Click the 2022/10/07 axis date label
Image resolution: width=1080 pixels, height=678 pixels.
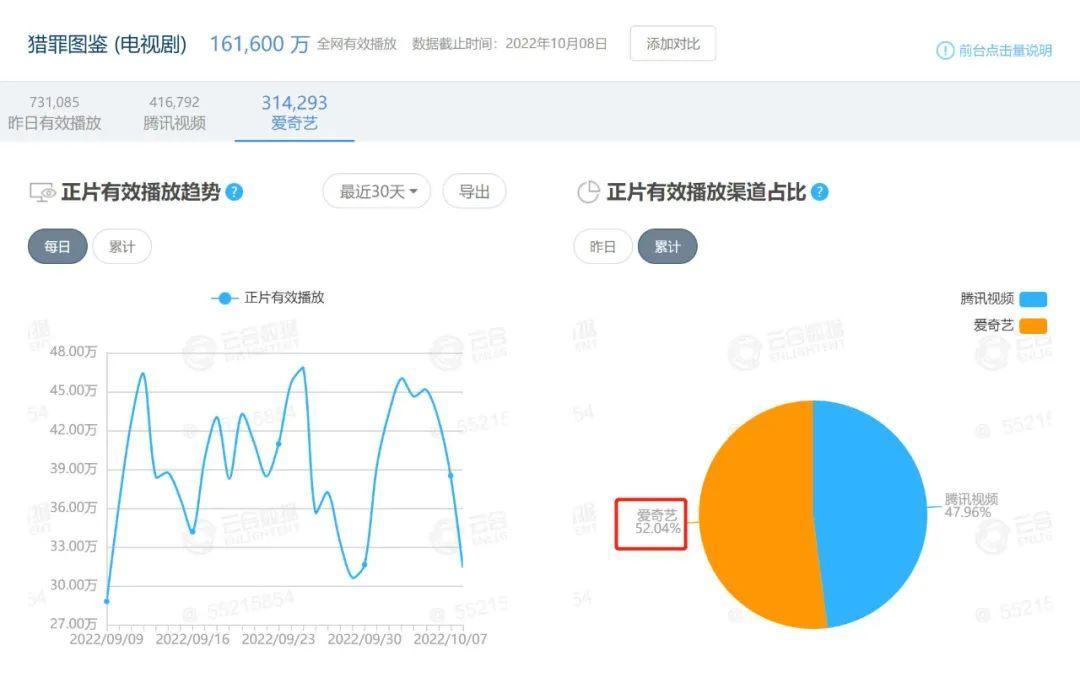(450, 639)
